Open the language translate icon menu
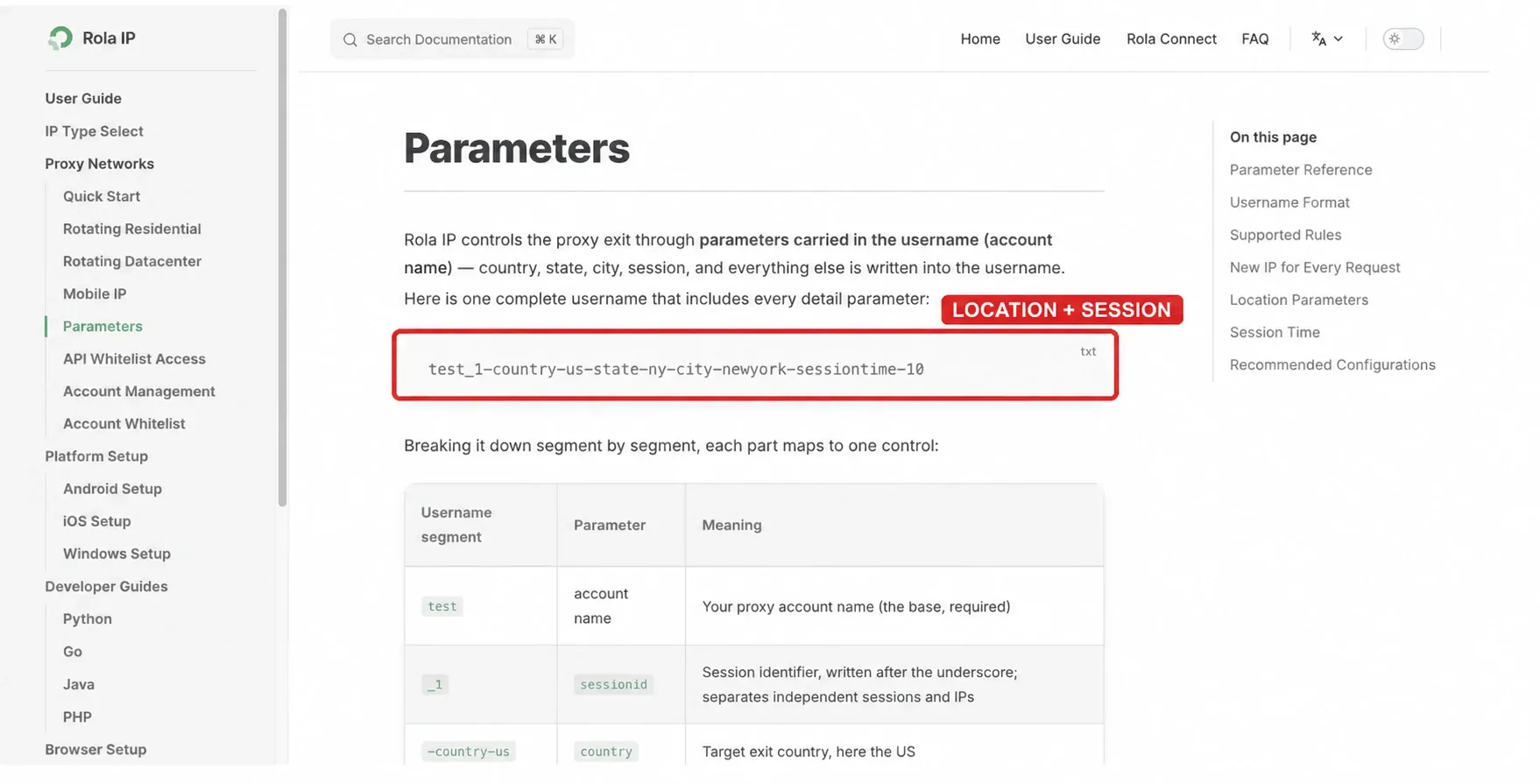The height and width of the screenshot is (784, 1540). [1326, 39]
